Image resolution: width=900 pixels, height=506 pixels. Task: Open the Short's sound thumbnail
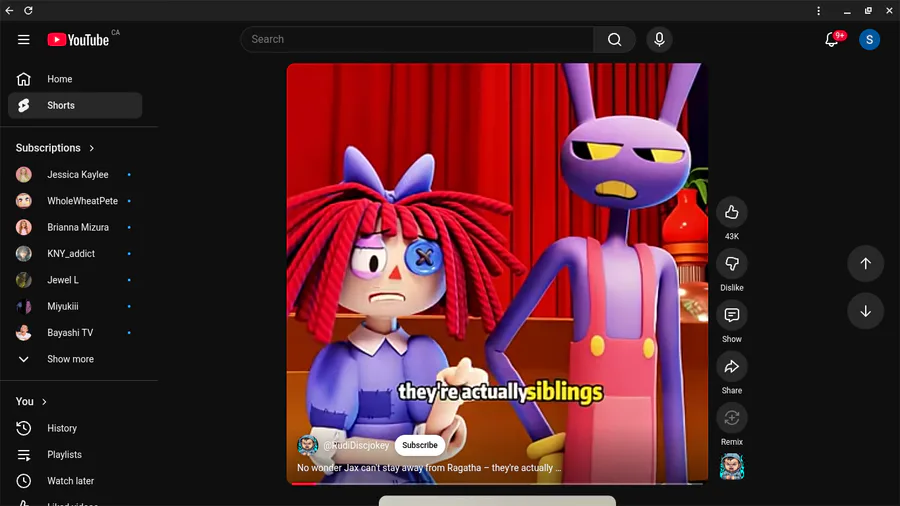click(731, 466)
